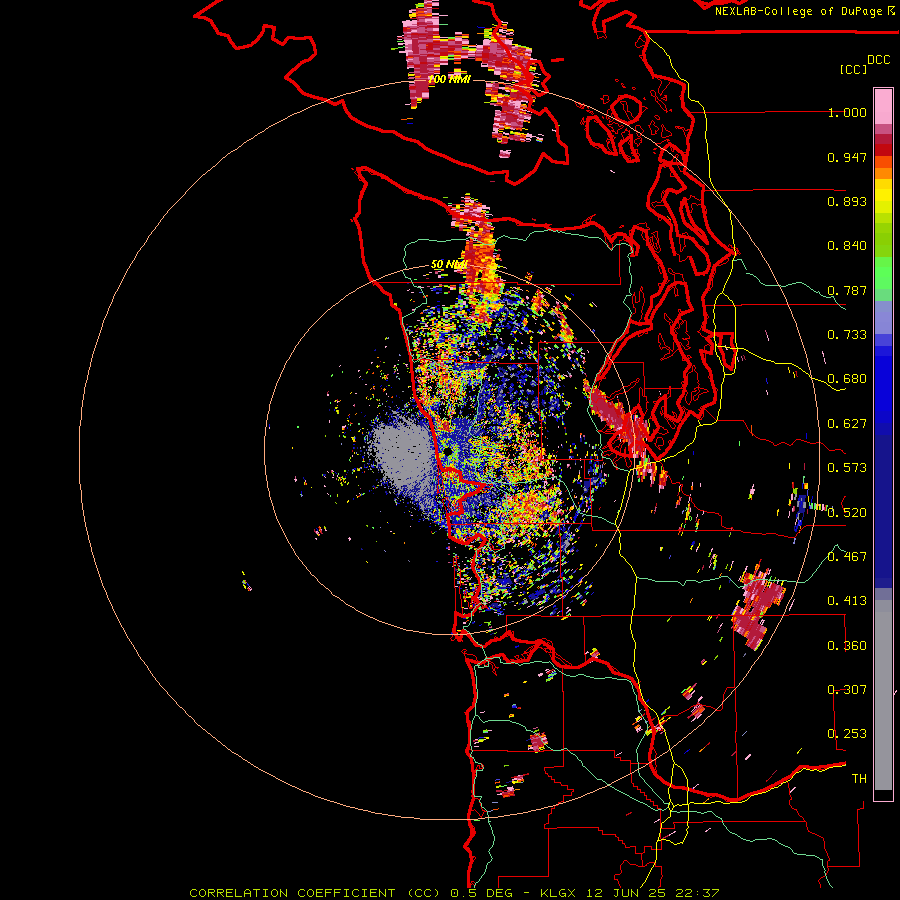
Task: Select the 0.893 scale value
Action: (x=847, y=201)
